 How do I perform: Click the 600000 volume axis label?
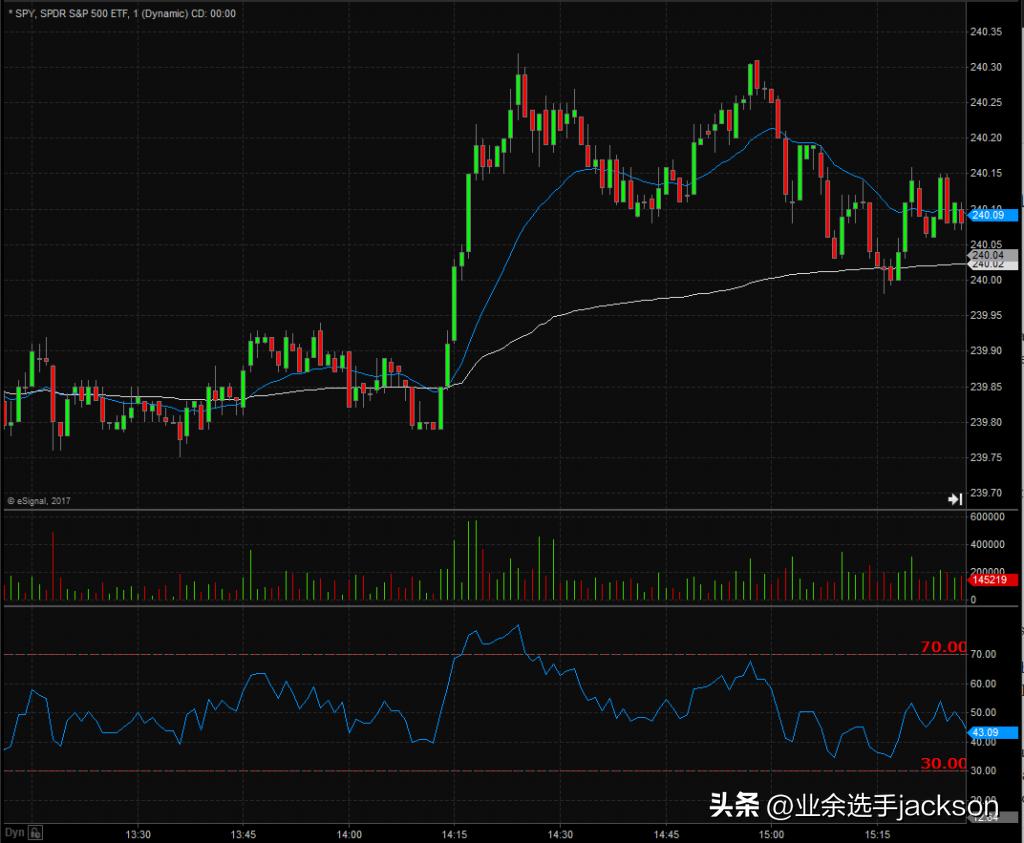point(987,517)
